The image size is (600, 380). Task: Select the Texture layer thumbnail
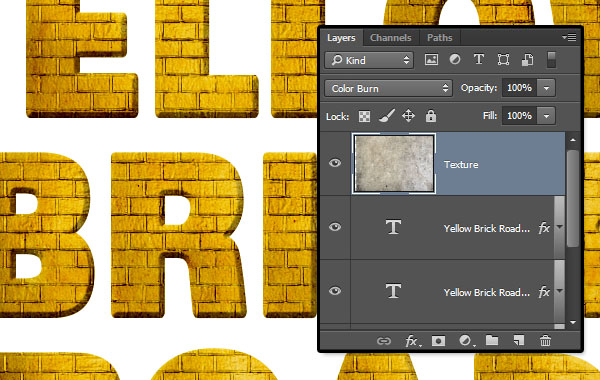point(394,163)
